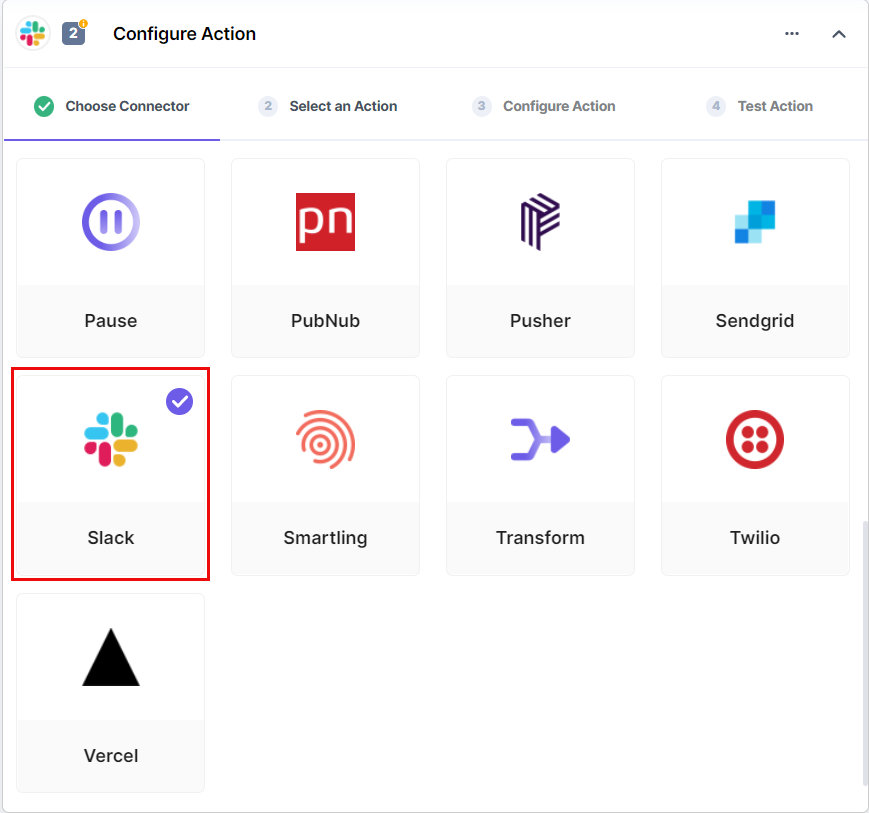
Task: Go to the Select an Action step
Action: (x=328, y=106)
